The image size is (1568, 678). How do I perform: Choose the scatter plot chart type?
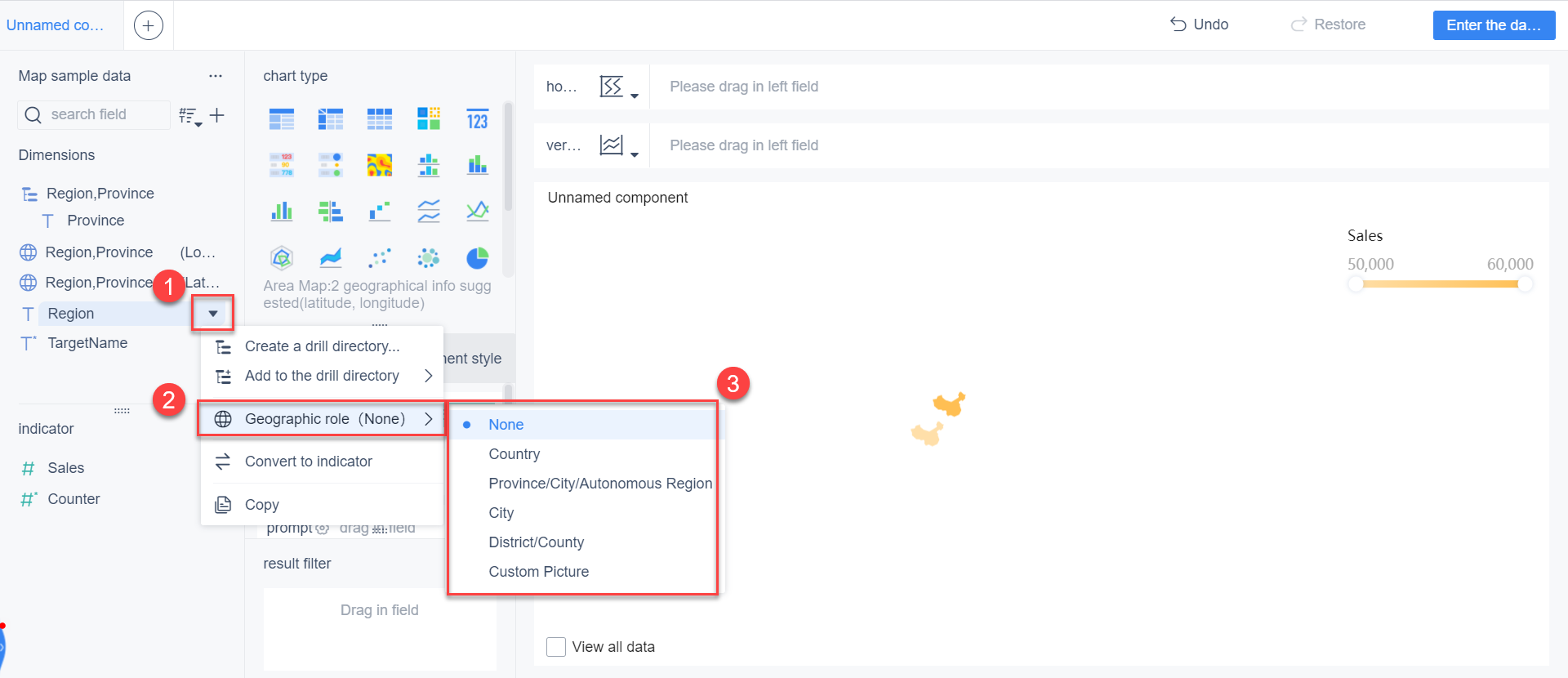click(380, 258)
